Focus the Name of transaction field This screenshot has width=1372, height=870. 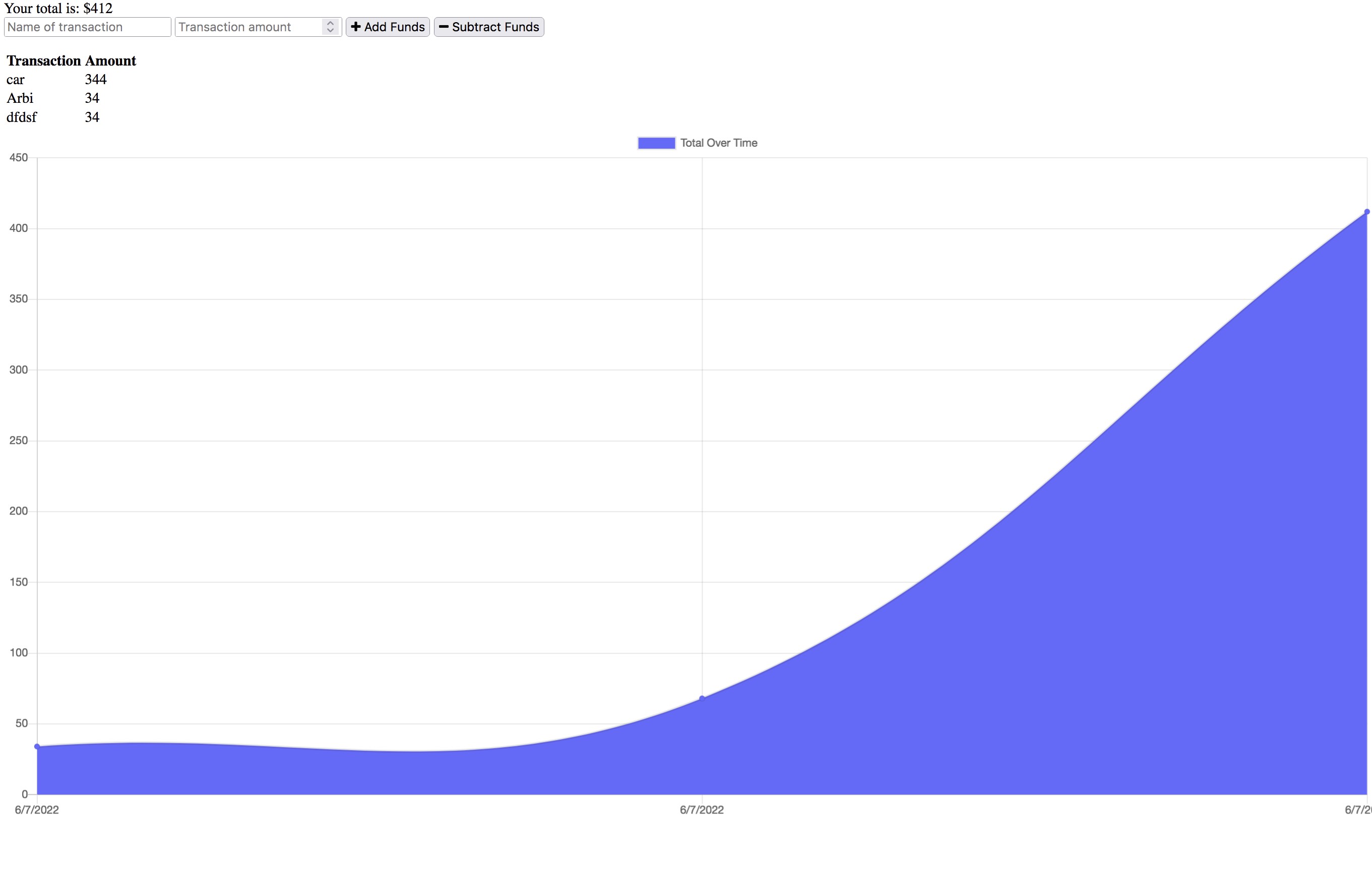88,27
